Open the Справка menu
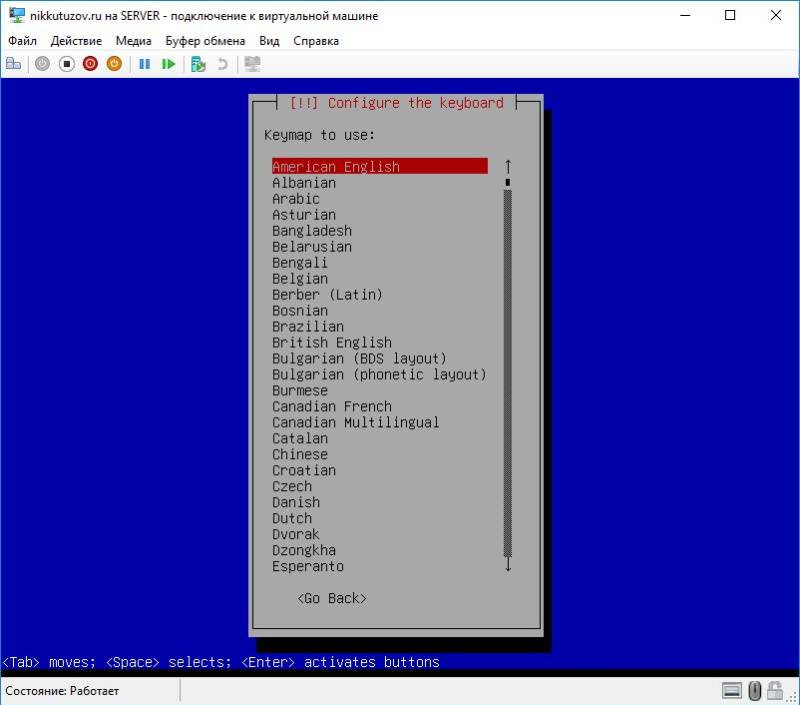Viewport: 800px width, 705px height. [x=315, y=41]
